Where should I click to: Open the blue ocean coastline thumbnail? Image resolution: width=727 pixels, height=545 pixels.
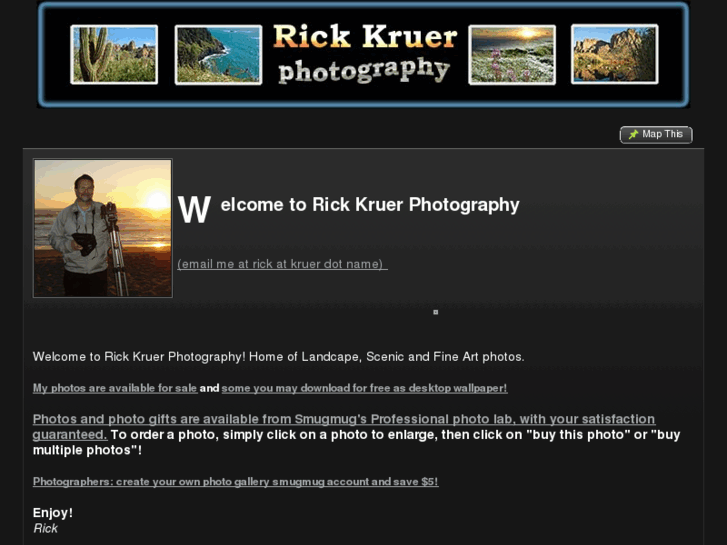pos(218,55)
